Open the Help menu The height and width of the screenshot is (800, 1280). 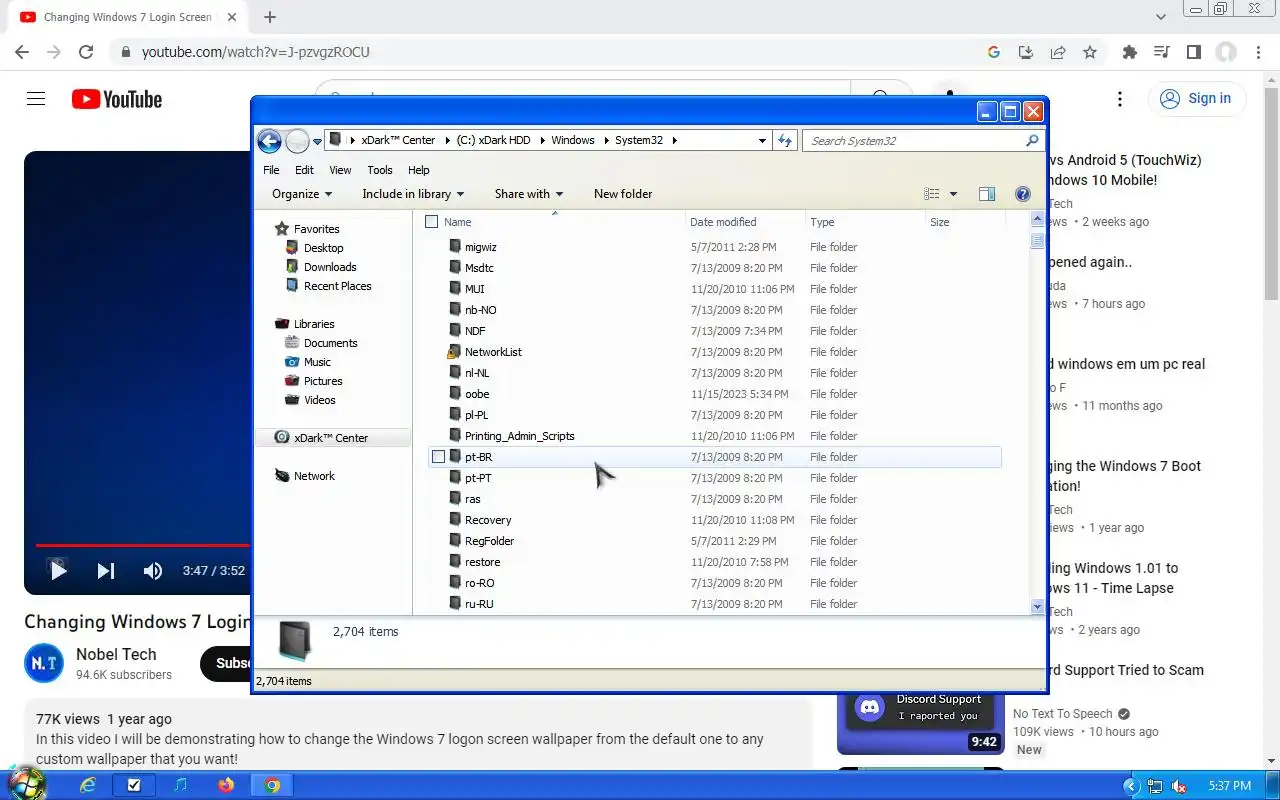click(x=418, y=170)
